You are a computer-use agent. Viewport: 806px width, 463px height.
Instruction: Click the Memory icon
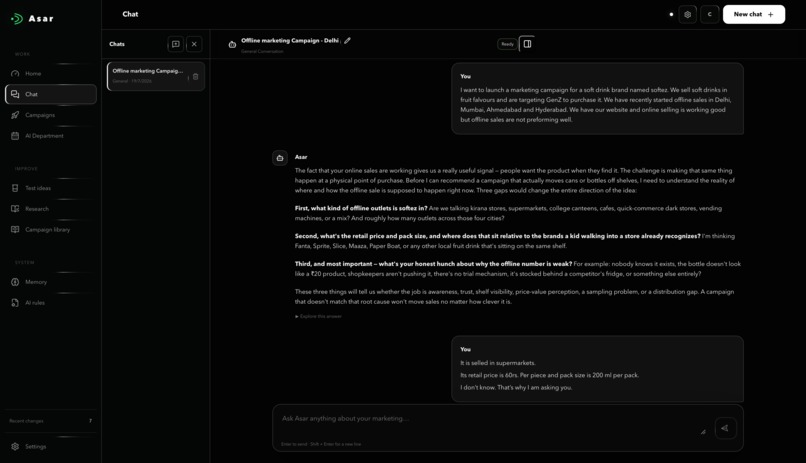tap(15, 282)
